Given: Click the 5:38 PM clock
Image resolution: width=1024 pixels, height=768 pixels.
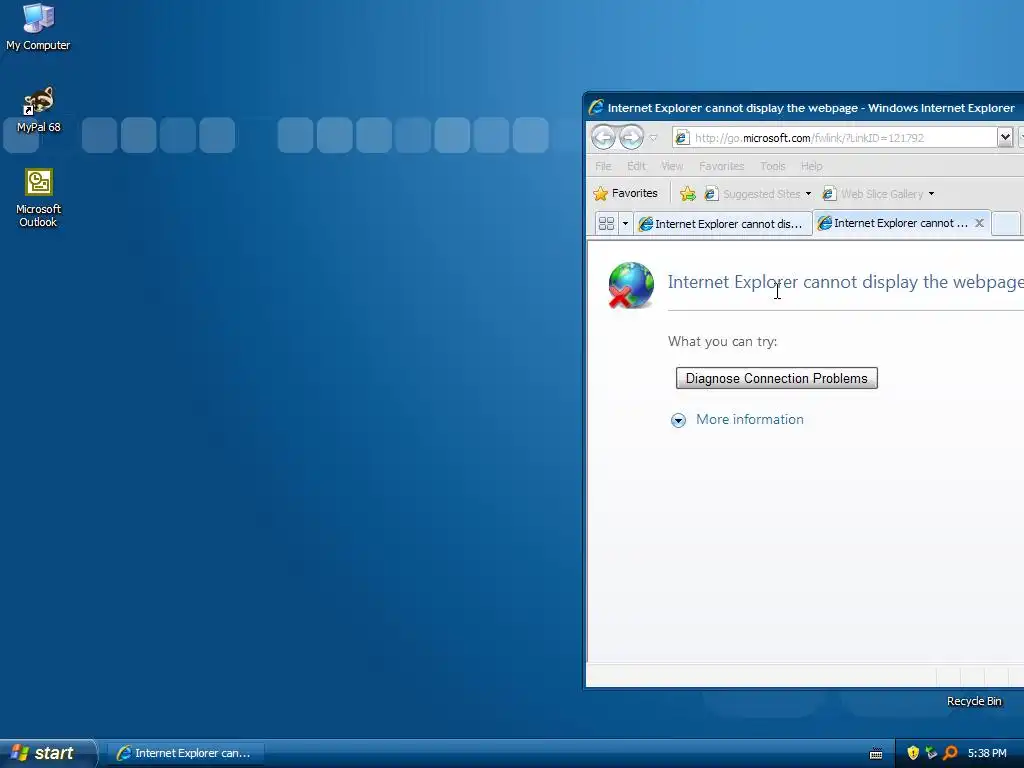Looking at the screenshot, I should coord(987,753).
